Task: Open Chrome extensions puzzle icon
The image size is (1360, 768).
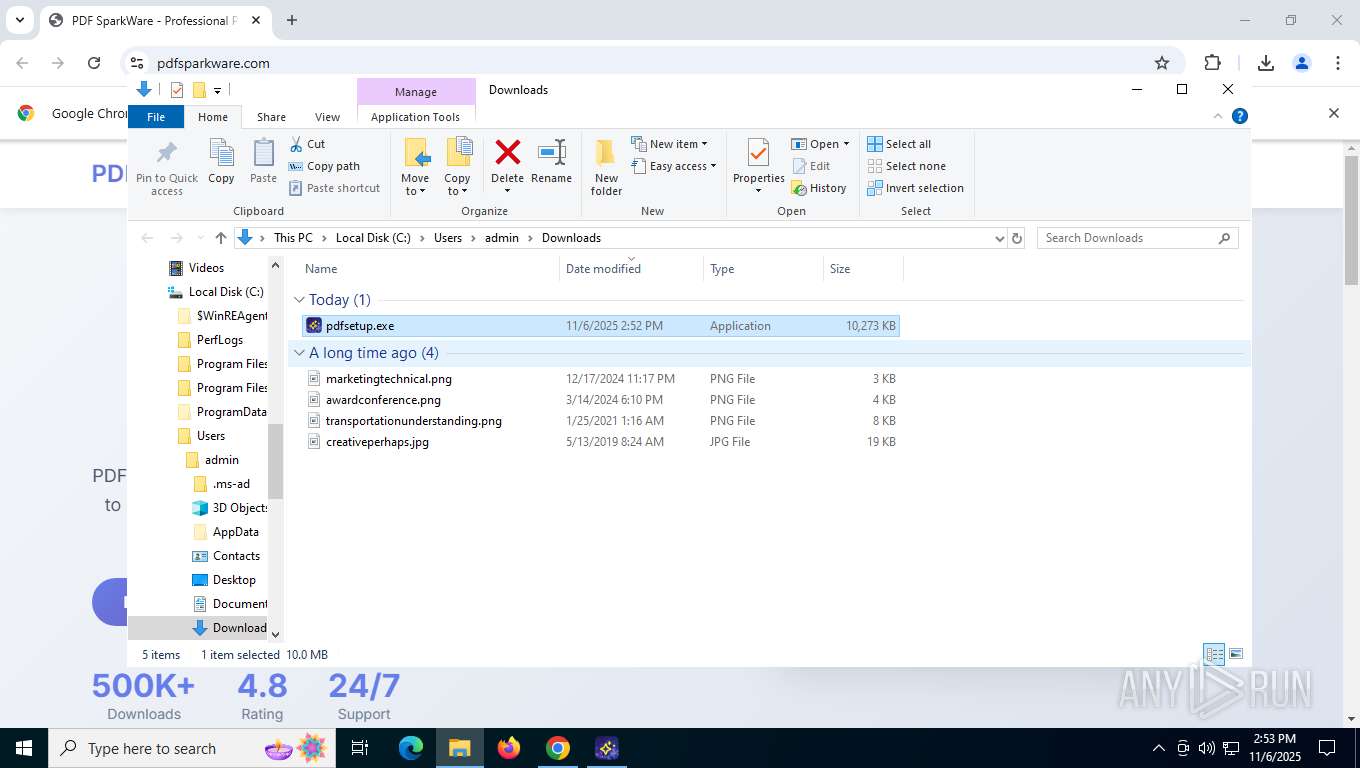Action: tap(1213, 63)
